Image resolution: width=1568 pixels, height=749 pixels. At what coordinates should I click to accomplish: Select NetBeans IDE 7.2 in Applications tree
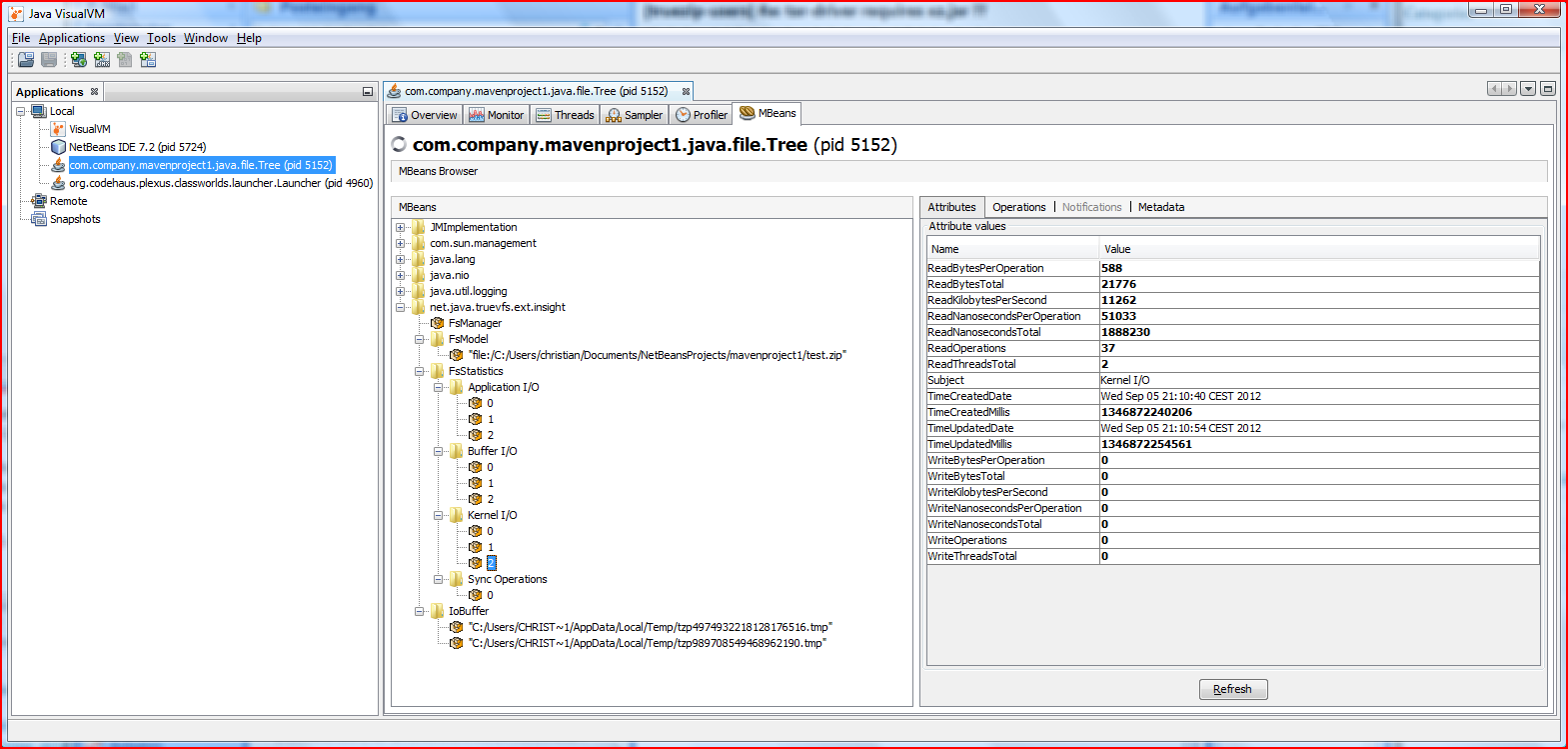[137, 147]
